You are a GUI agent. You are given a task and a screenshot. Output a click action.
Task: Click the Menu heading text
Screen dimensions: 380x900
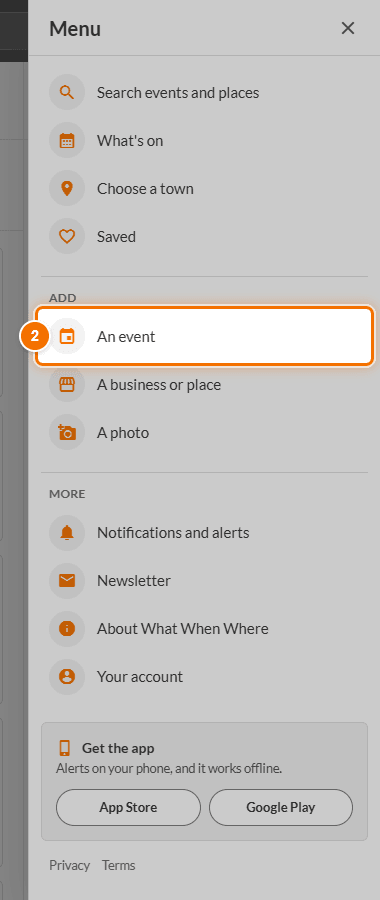click(x=75, y=29)
